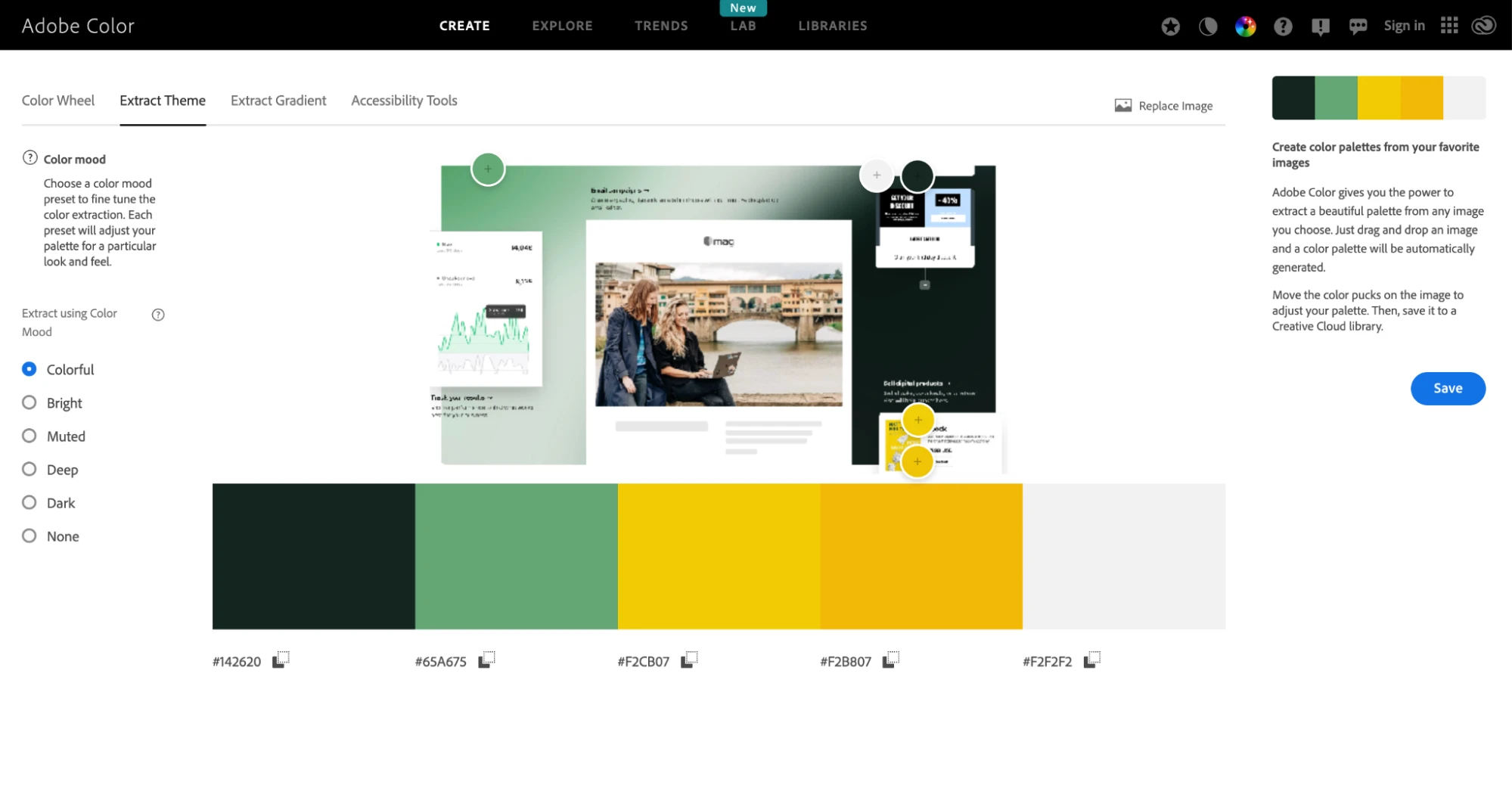Click the green color puck on image
Screen dimensions: 1512x798
[x=488, y=169]
